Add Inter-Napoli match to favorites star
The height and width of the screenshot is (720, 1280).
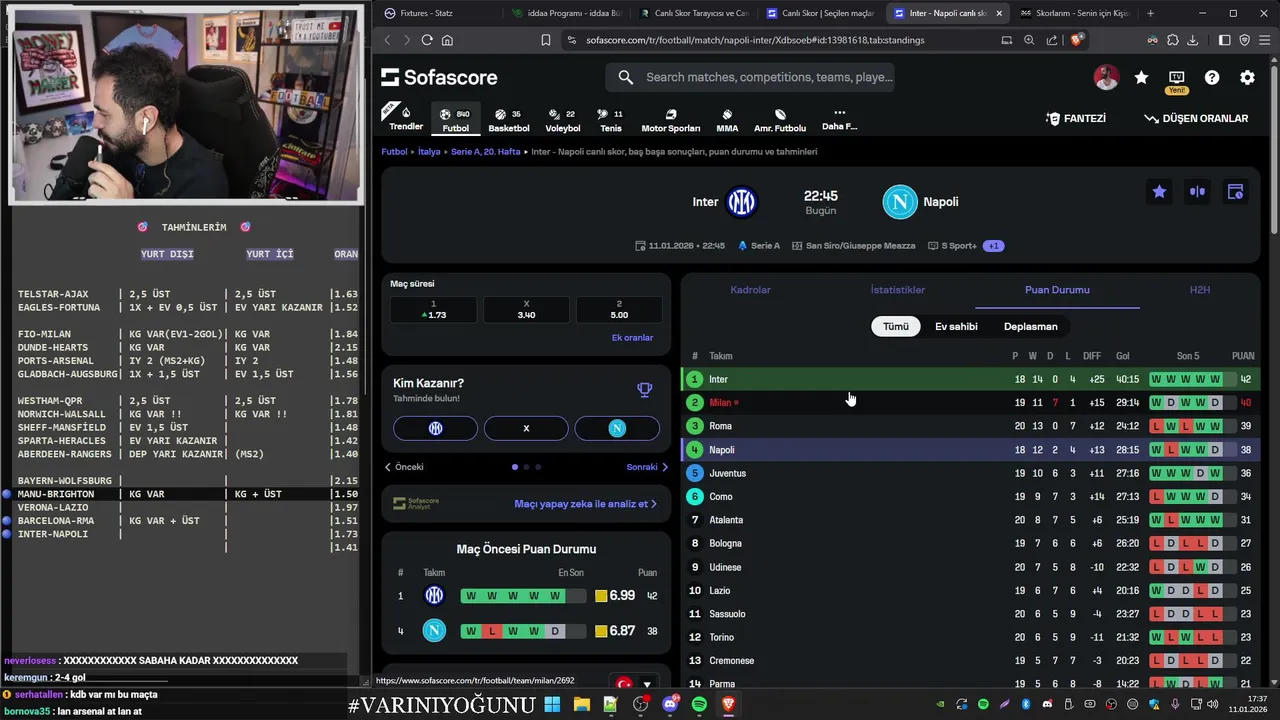(1159, 192)
